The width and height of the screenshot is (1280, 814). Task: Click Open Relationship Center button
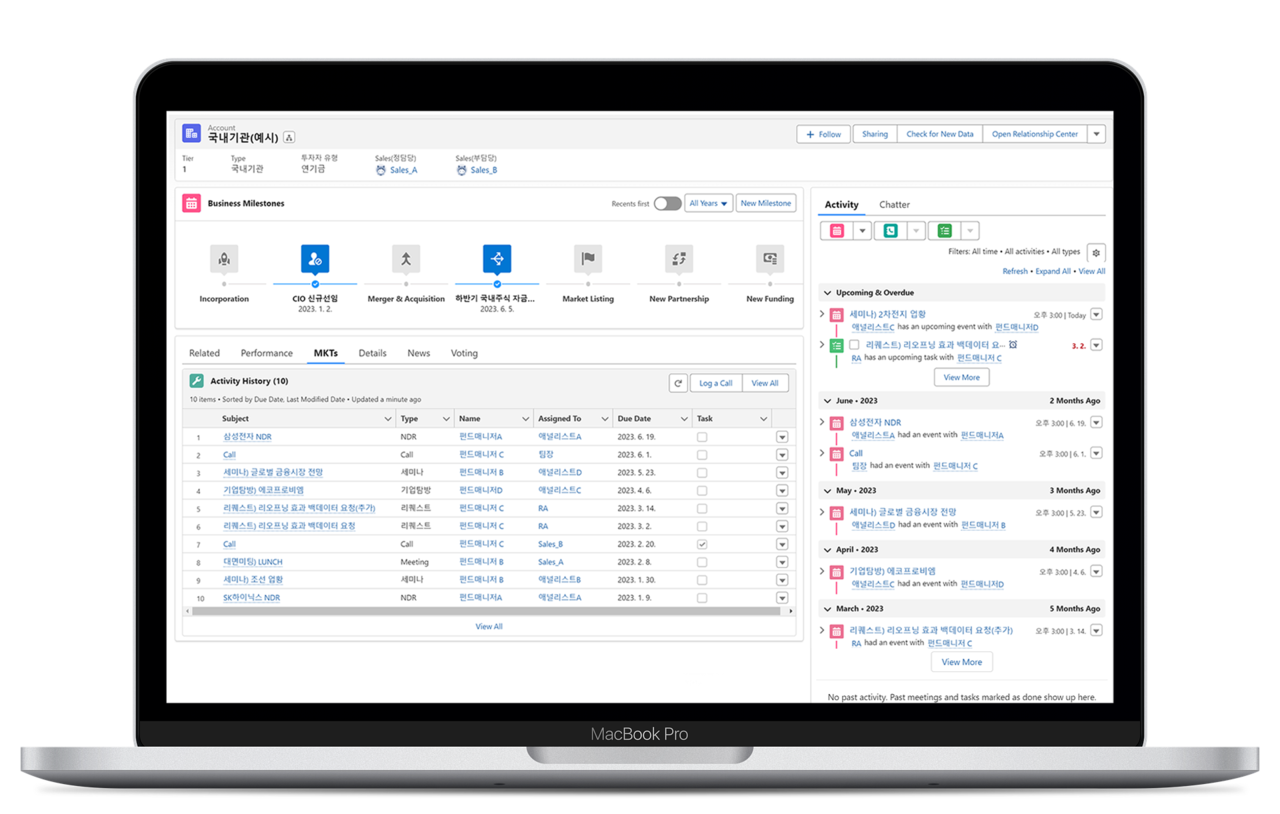coord(1035,134)
